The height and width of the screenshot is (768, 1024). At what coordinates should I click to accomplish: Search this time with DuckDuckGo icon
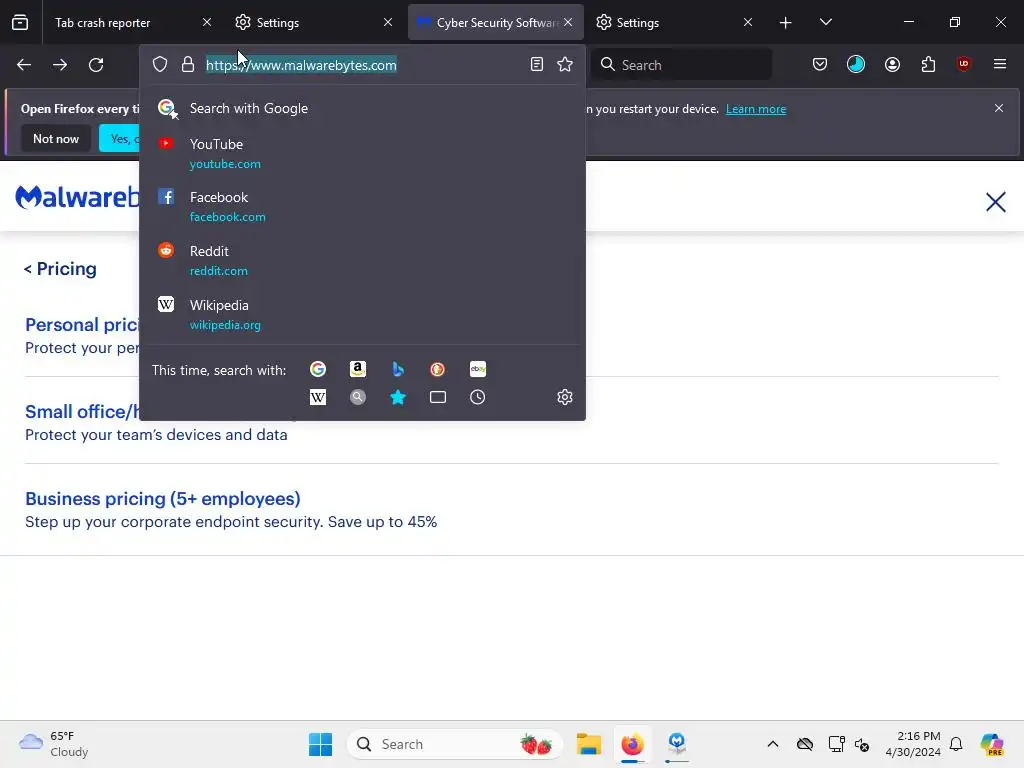(438, 370)
